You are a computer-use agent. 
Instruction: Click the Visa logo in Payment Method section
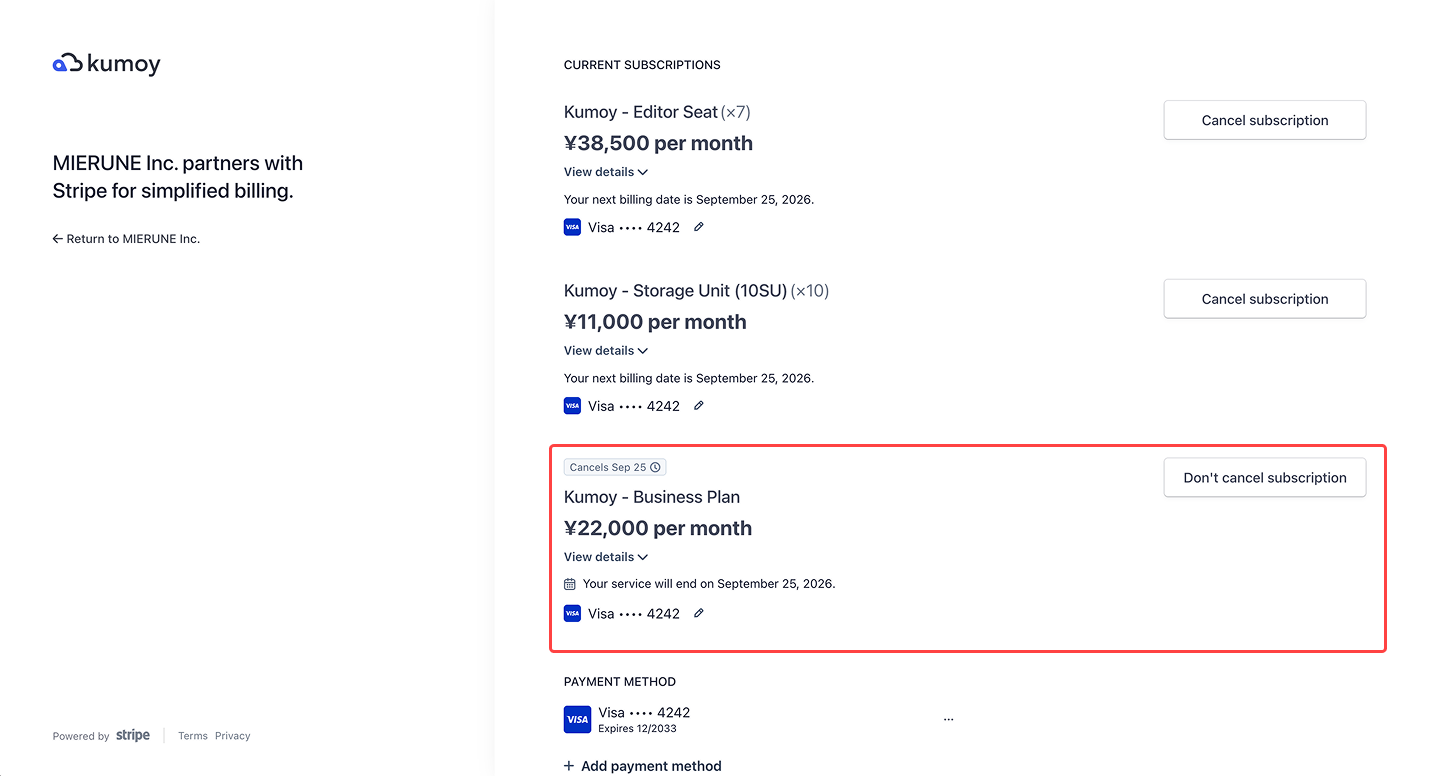click(x=577, y=719)
